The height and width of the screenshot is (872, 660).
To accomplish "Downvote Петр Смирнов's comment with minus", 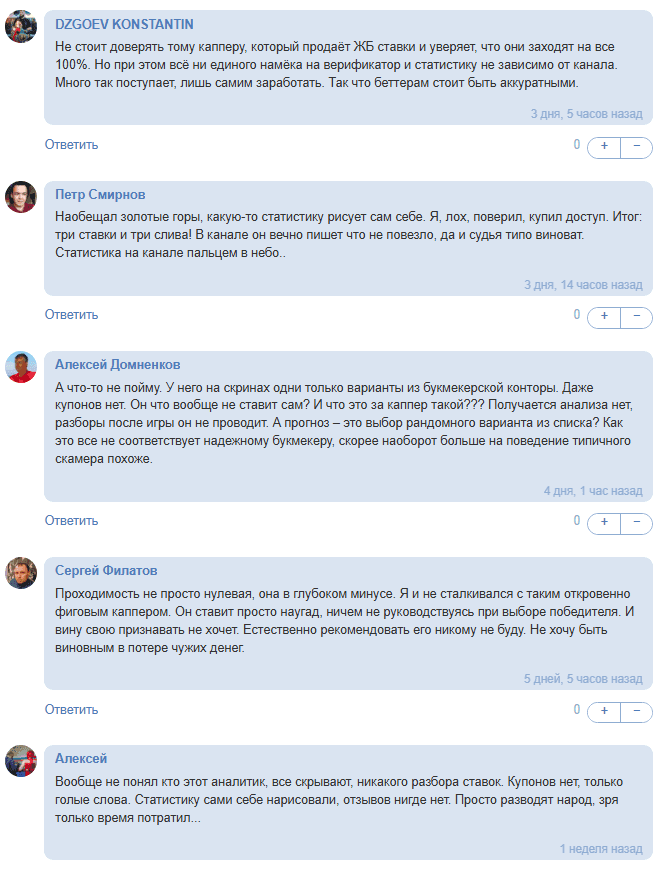I will click(638, 316).
